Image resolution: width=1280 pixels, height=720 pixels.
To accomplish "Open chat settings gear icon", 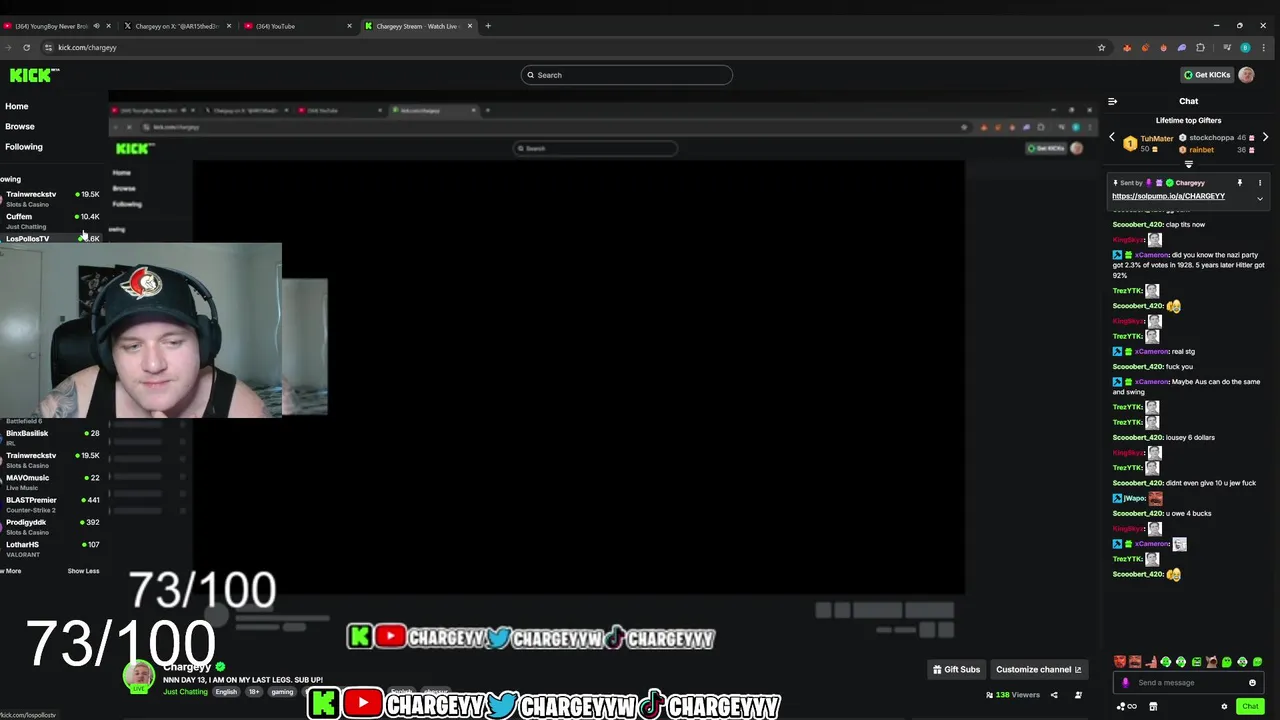I will (1224, 706).
